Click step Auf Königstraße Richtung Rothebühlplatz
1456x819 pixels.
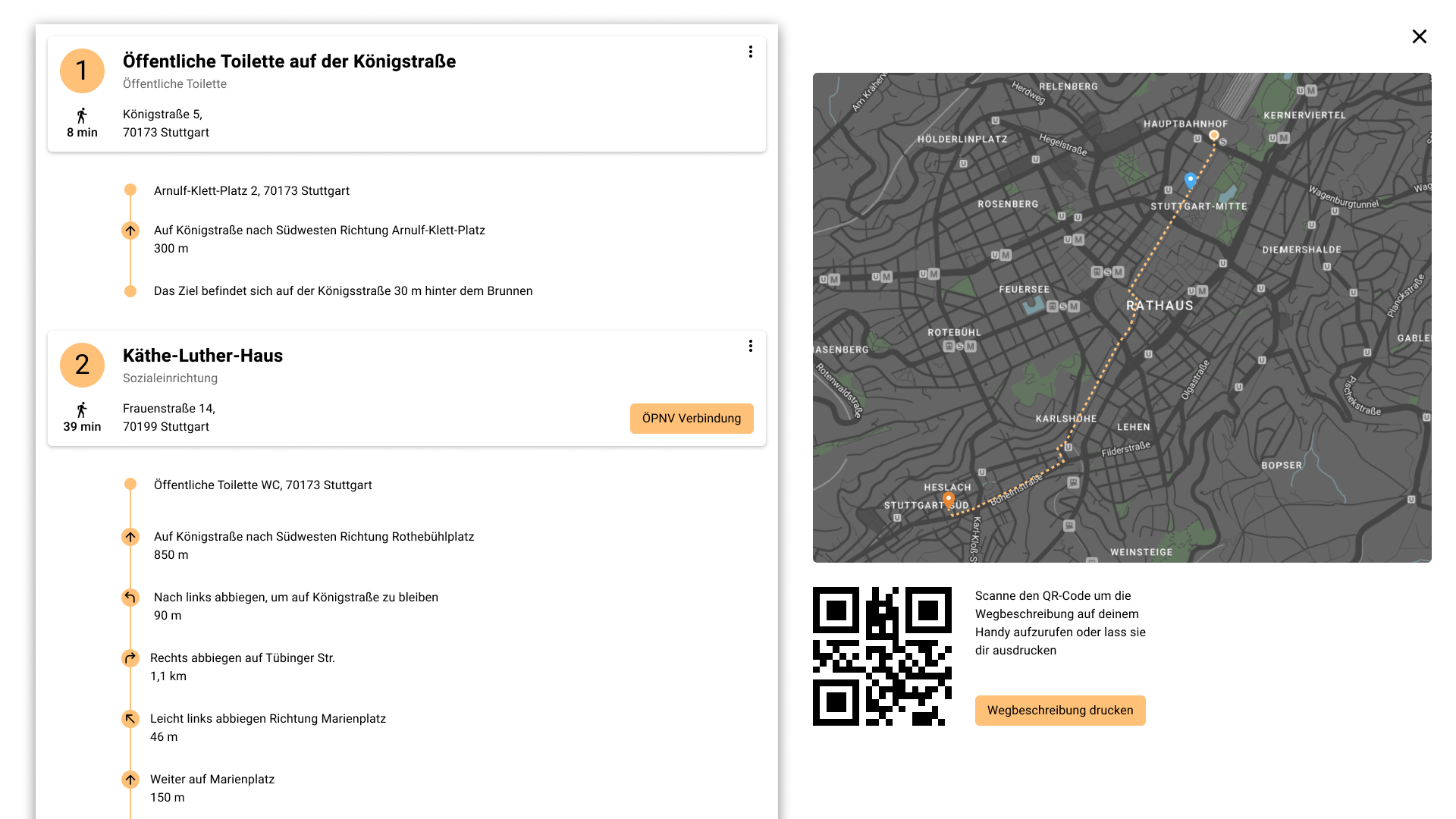coord(314,536)
